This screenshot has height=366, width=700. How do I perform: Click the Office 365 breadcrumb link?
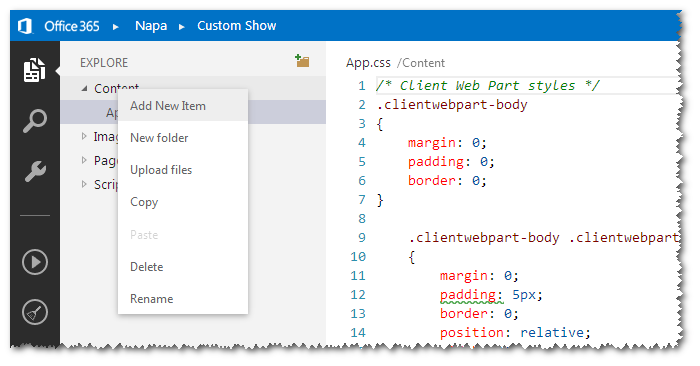(x=71, y=26)
